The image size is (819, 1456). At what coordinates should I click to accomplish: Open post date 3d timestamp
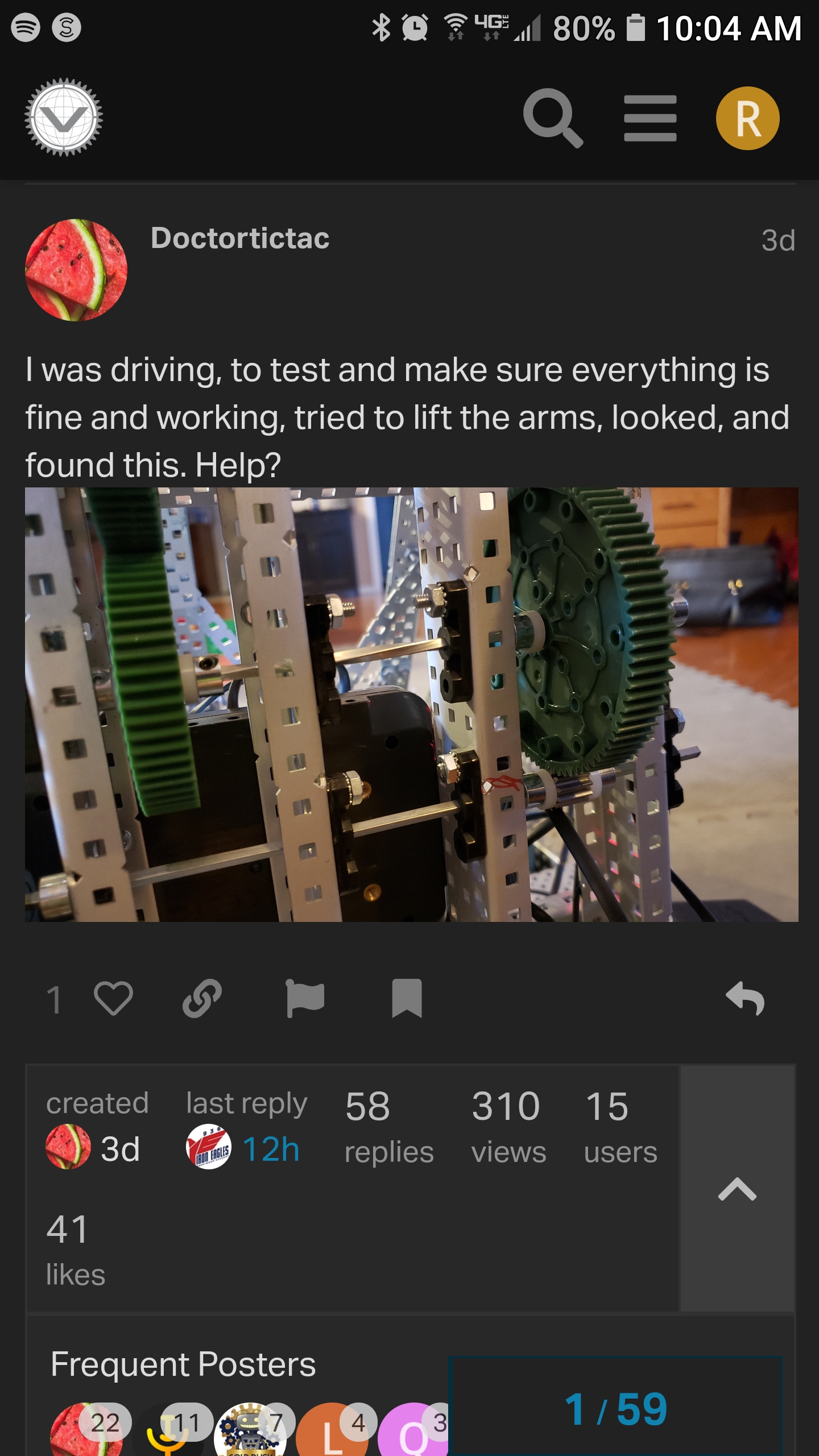778,240
